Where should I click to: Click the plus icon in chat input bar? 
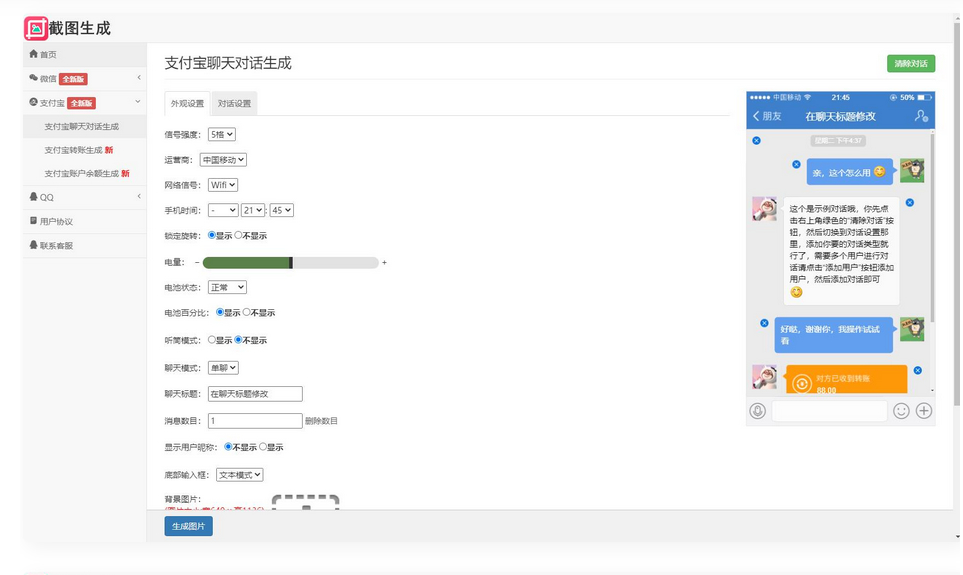coord(924,411)
